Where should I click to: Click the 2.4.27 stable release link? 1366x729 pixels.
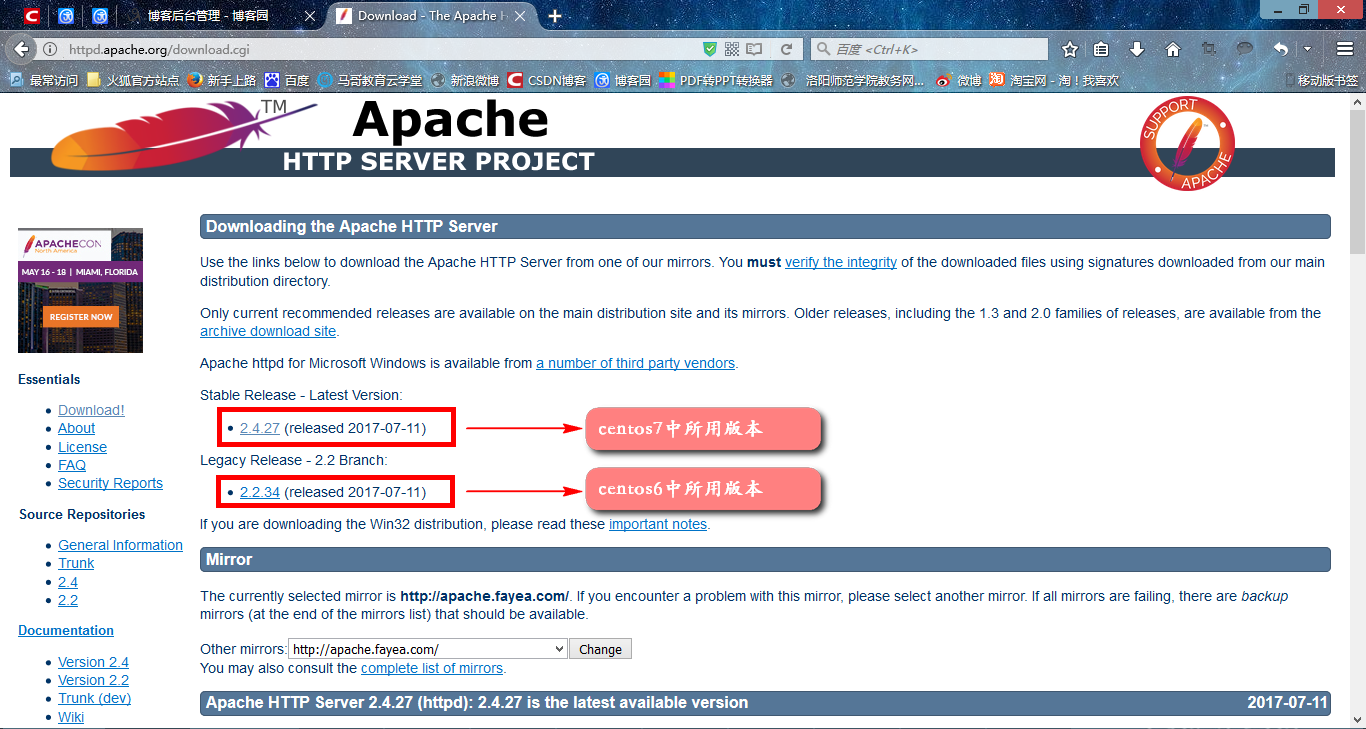260,428
